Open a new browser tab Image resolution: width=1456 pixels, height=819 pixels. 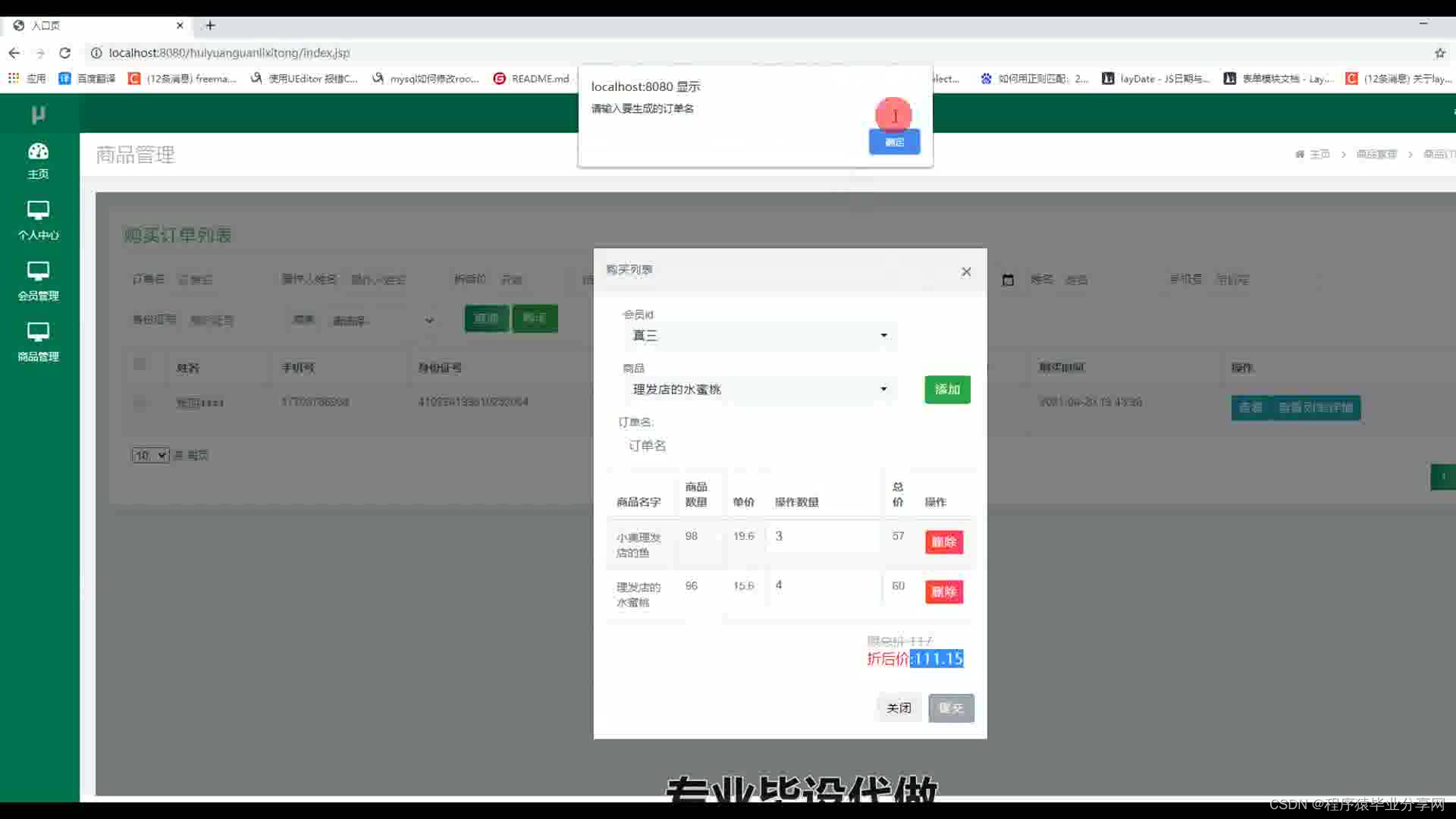(210, 25)
